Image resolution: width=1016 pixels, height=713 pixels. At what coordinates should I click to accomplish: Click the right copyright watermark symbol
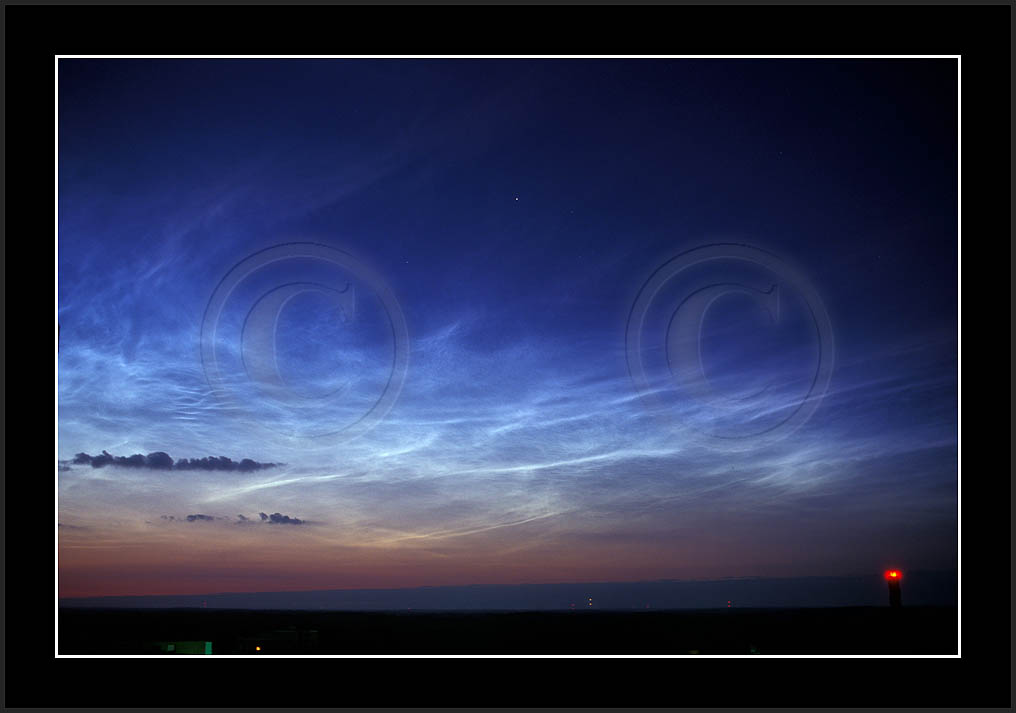(730, 338)
